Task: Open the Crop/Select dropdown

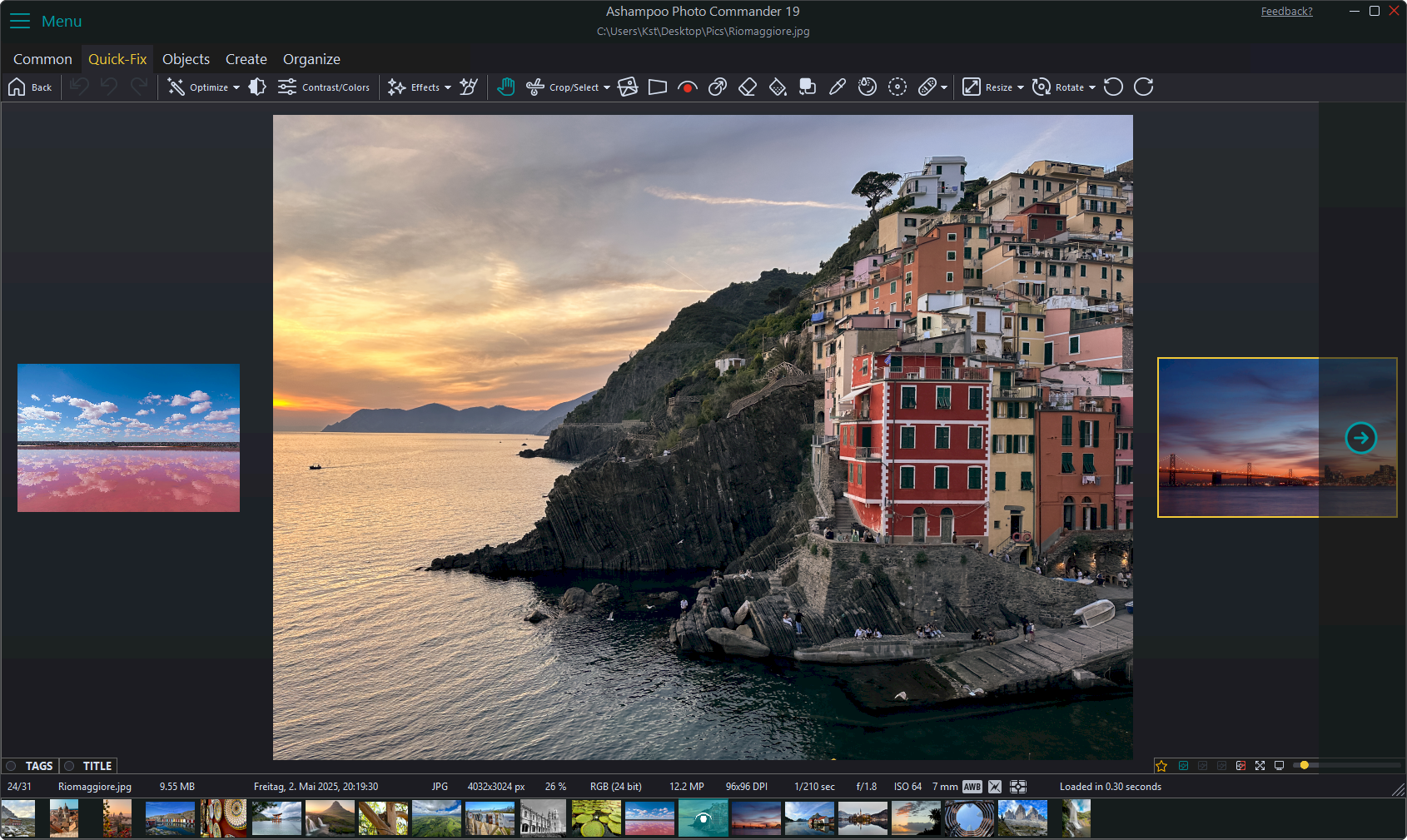Action: tap(607, 87)
